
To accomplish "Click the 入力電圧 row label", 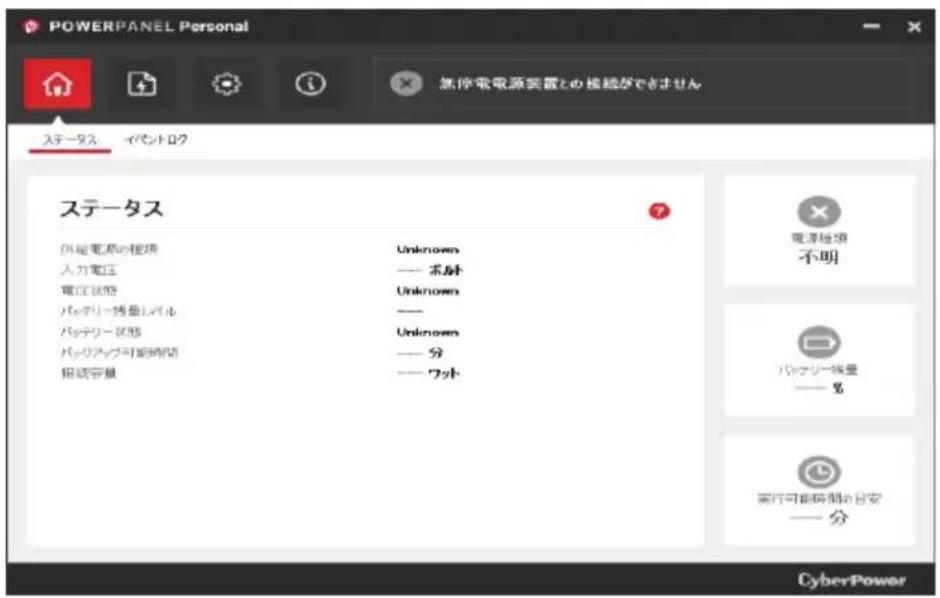I will [x=89, y=270].
